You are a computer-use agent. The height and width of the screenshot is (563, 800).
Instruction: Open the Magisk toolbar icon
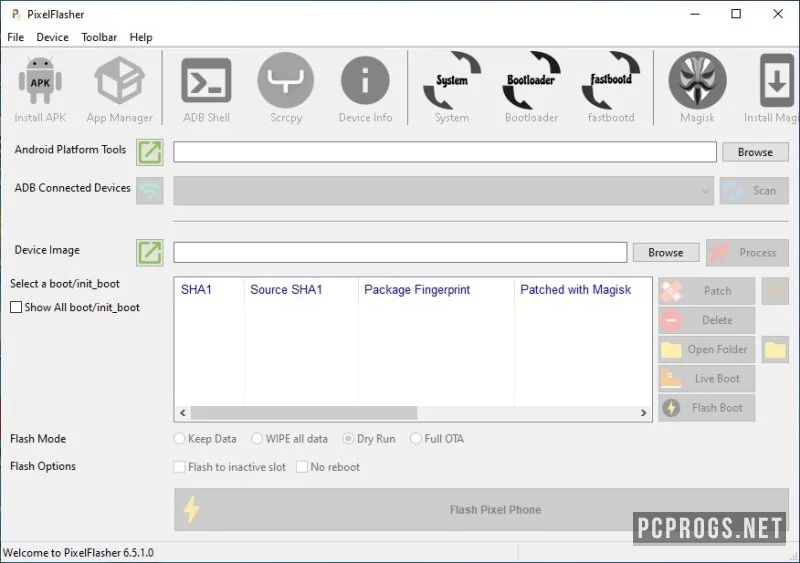pyautogui.click(x=697, y=81)
